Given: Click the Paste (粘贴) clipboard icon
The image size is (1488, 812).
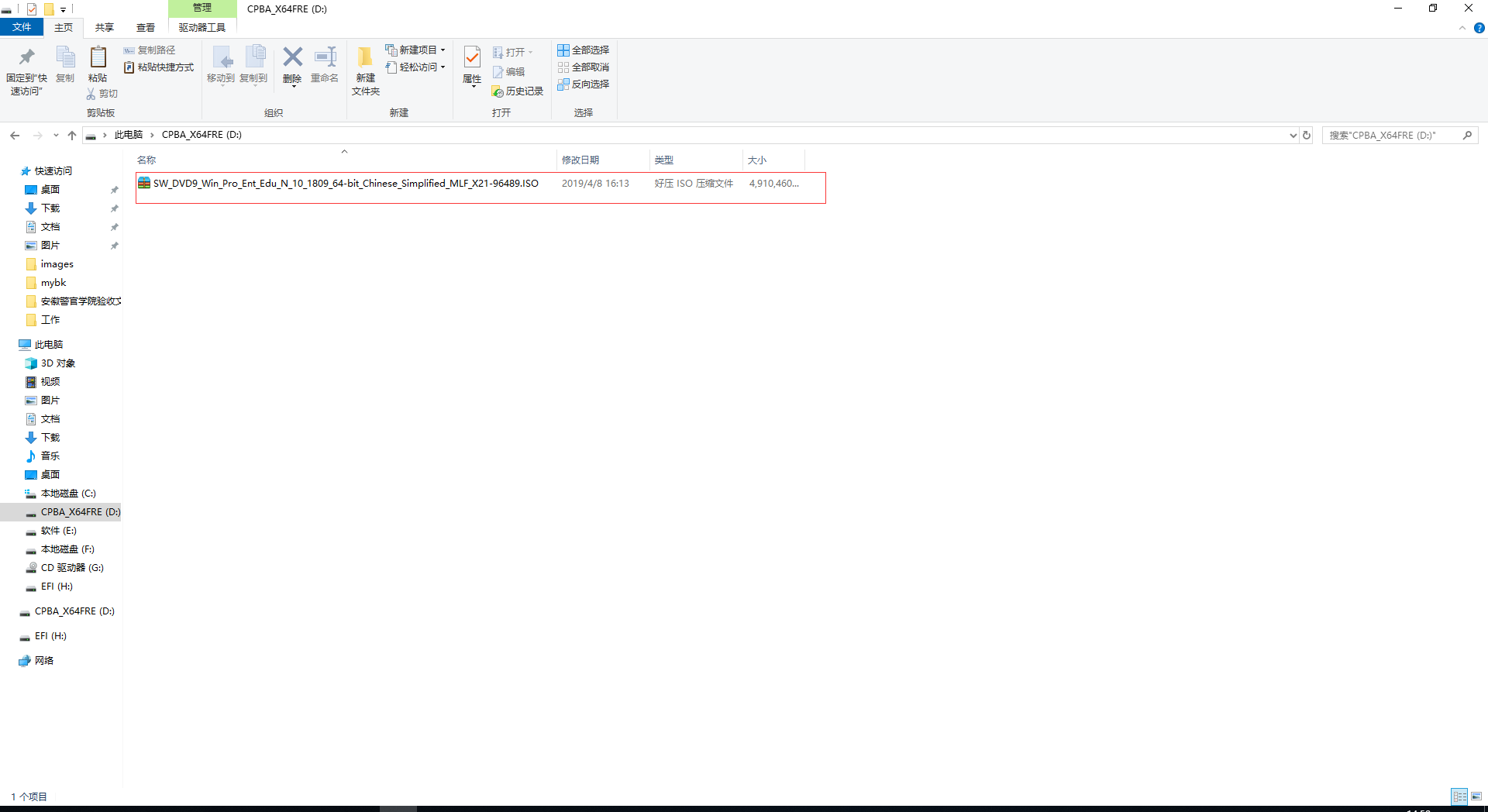Looking at the screenshot, I should click(98, 58).
